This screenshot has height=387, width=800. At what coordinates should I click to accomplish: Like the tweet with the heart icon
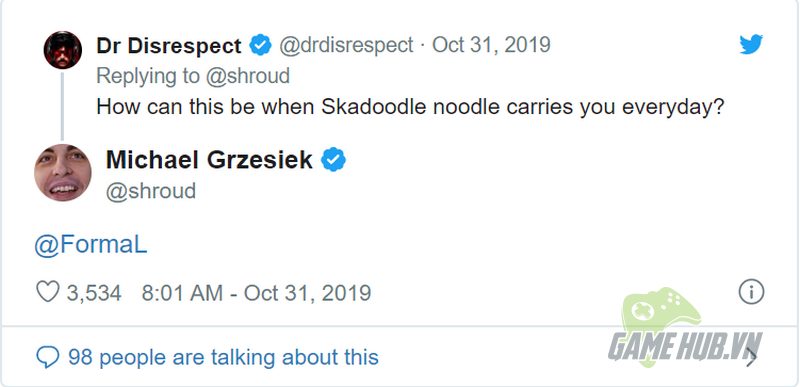point(48,292)
